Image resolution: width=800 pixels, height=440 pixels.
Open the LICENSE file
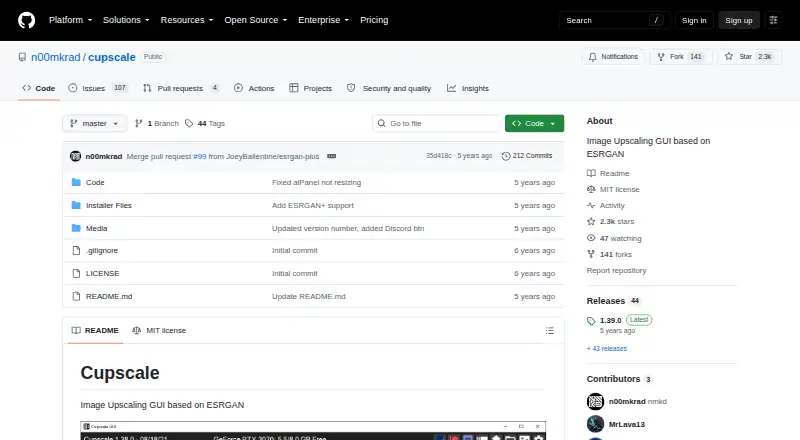tap(103, 274)
